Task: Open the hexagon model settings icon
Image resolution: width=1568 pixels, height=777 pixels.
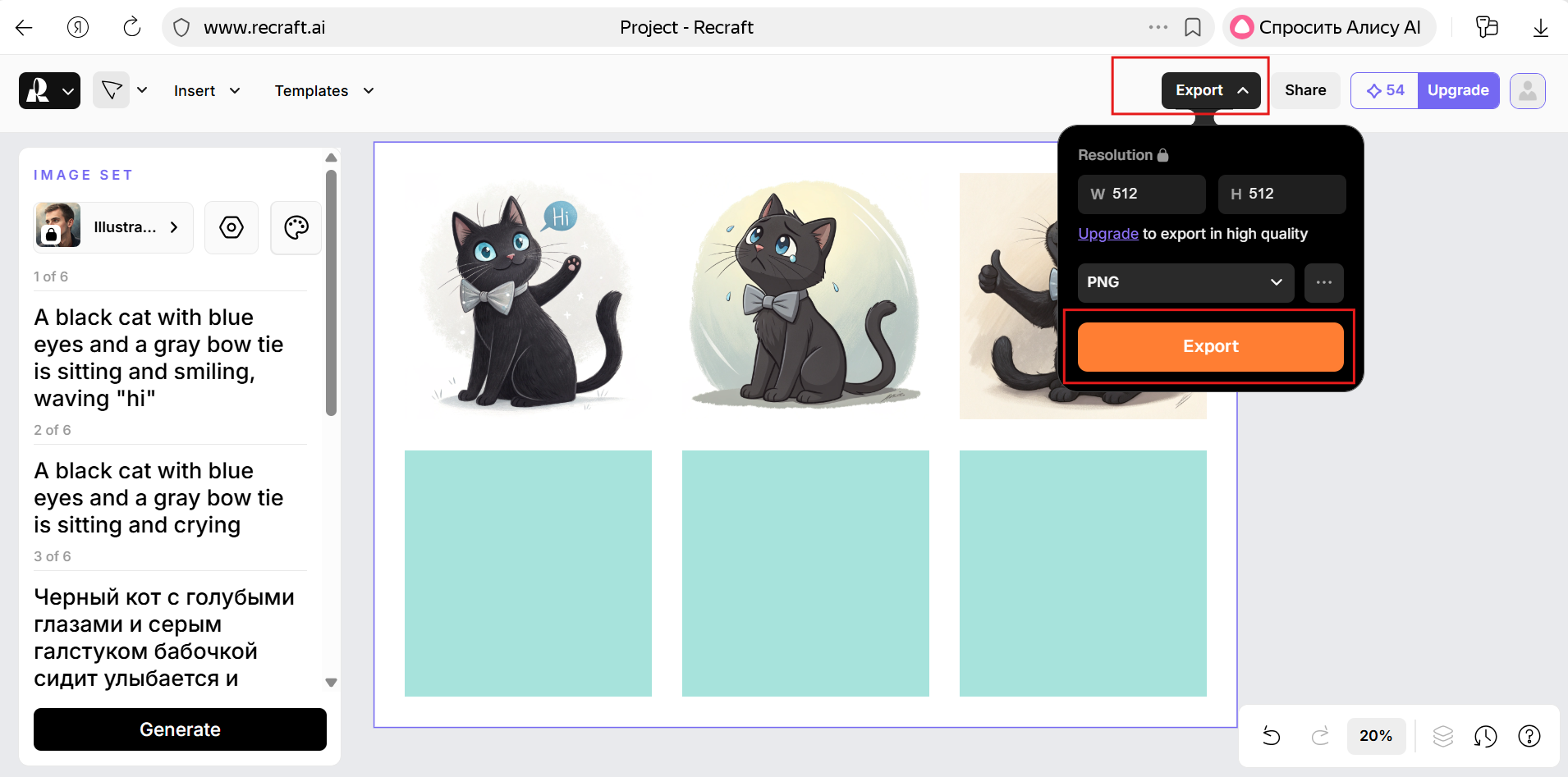Action: [232, 227]
